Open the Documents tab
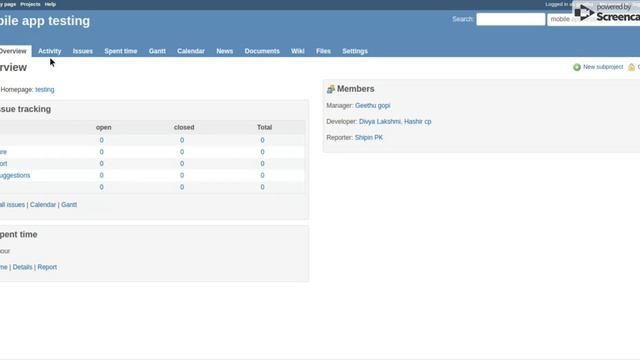This screenshot has height=360, width=640. (262, 51)
